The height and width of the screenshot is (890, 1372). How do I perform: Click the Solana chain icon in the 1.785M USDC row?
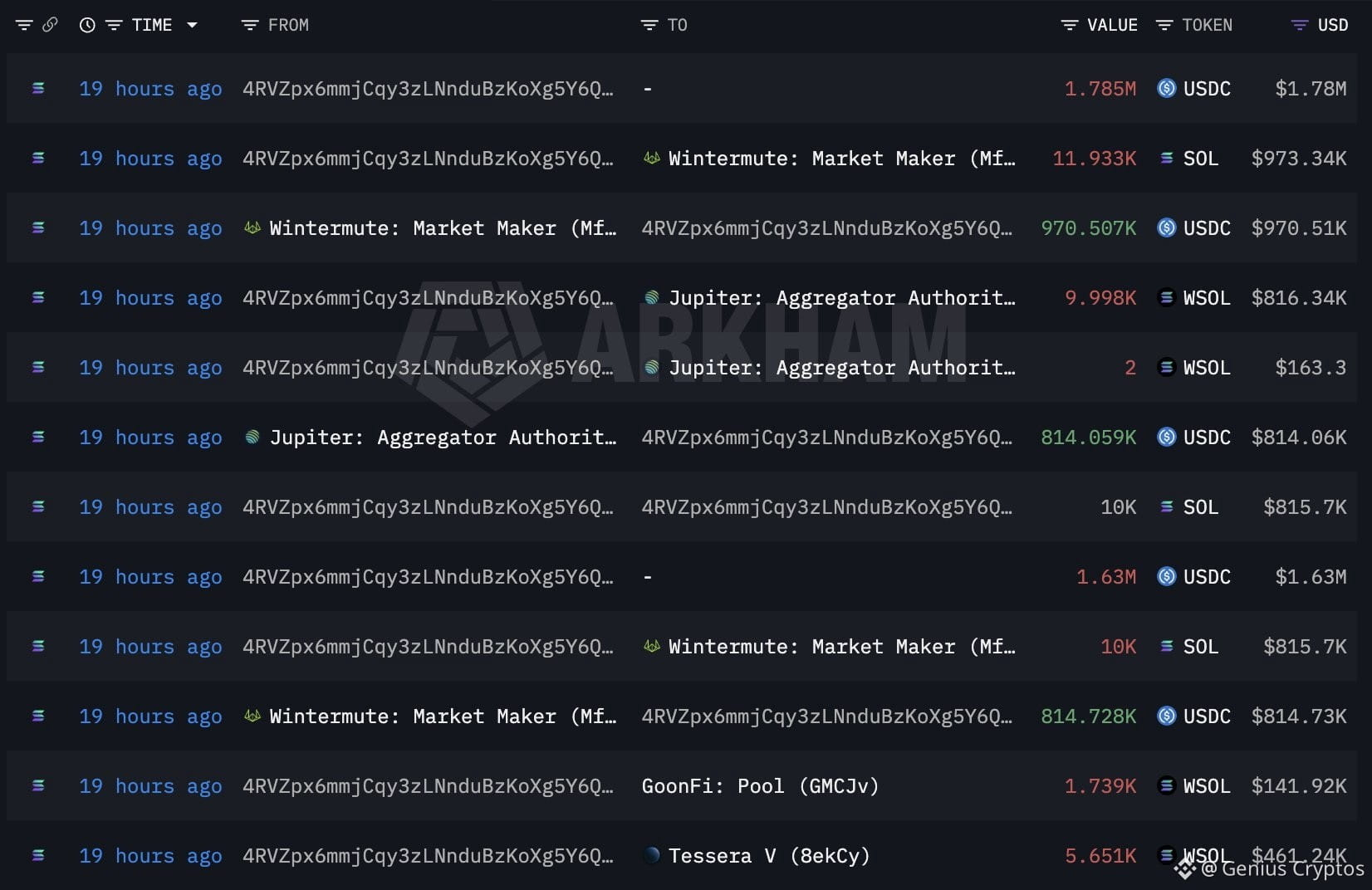click(x=38, y=88)
